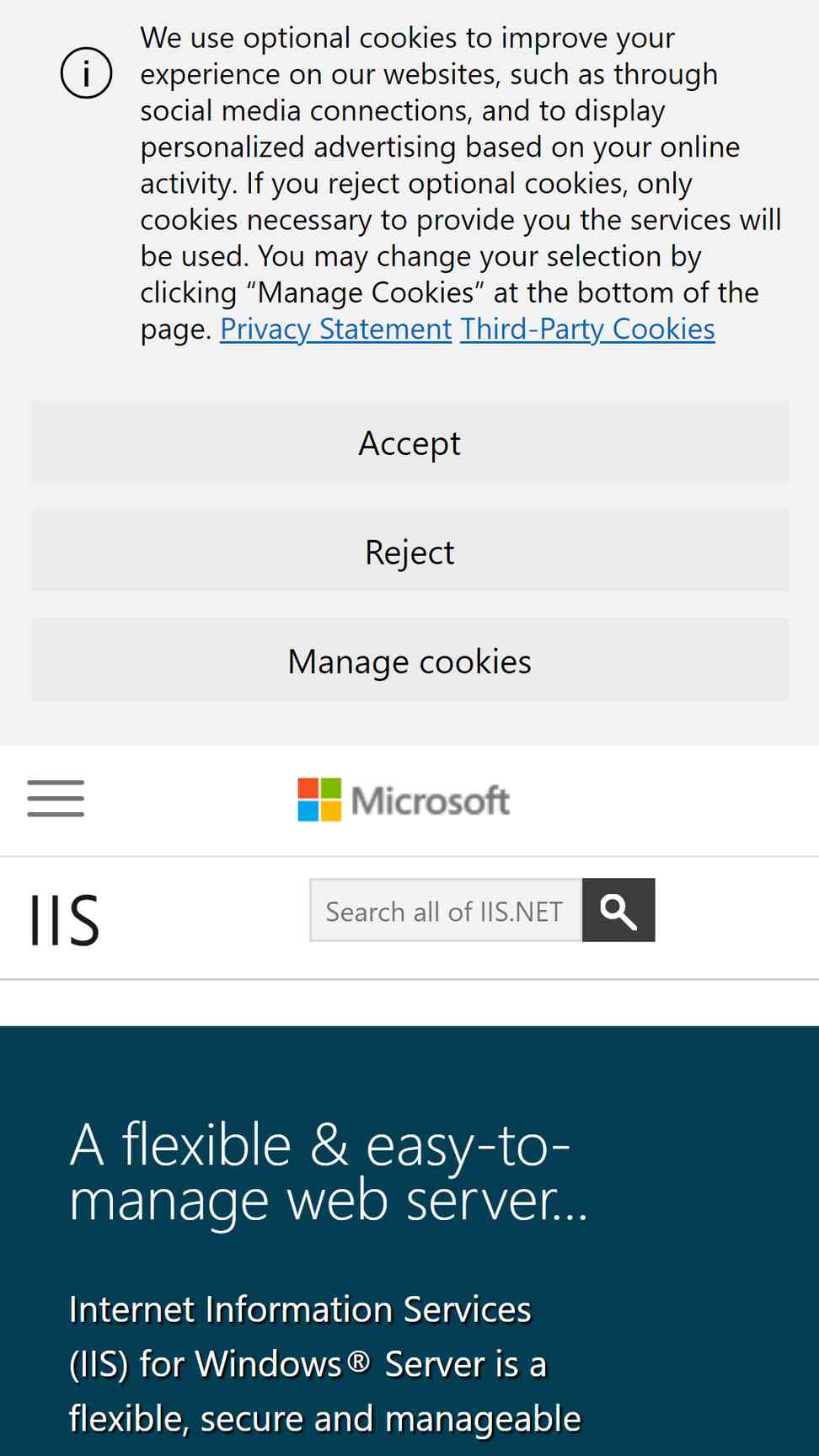Click the cookie notice explanation text

point(461,184)
